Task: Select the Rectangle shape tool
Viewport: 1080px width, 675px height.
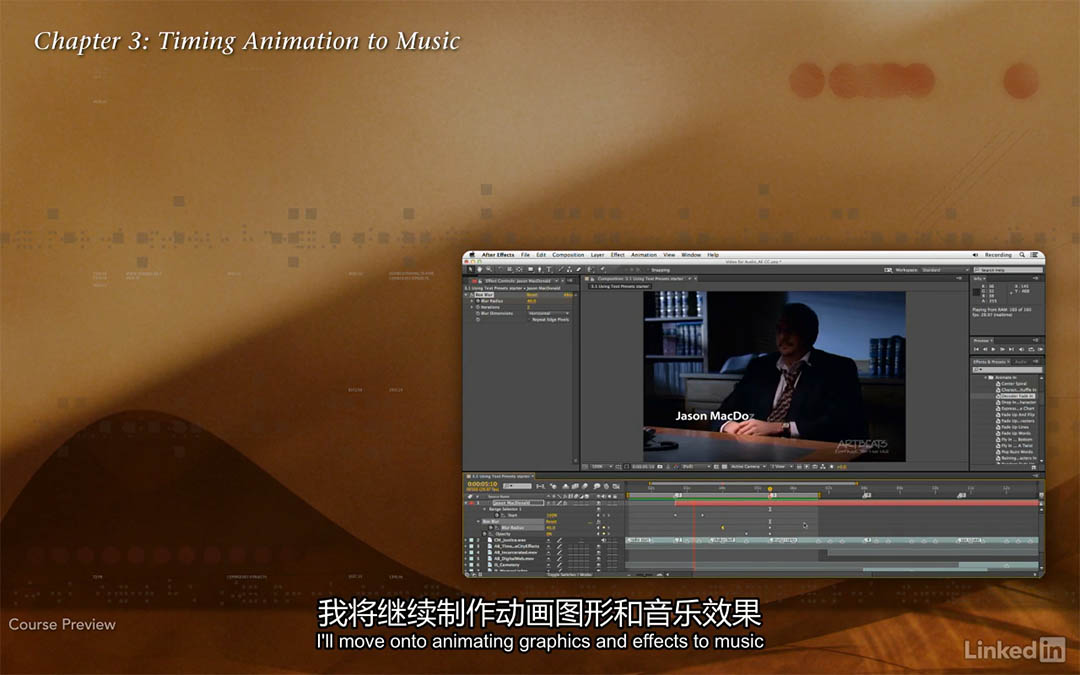Action: (x=530, y=270)
